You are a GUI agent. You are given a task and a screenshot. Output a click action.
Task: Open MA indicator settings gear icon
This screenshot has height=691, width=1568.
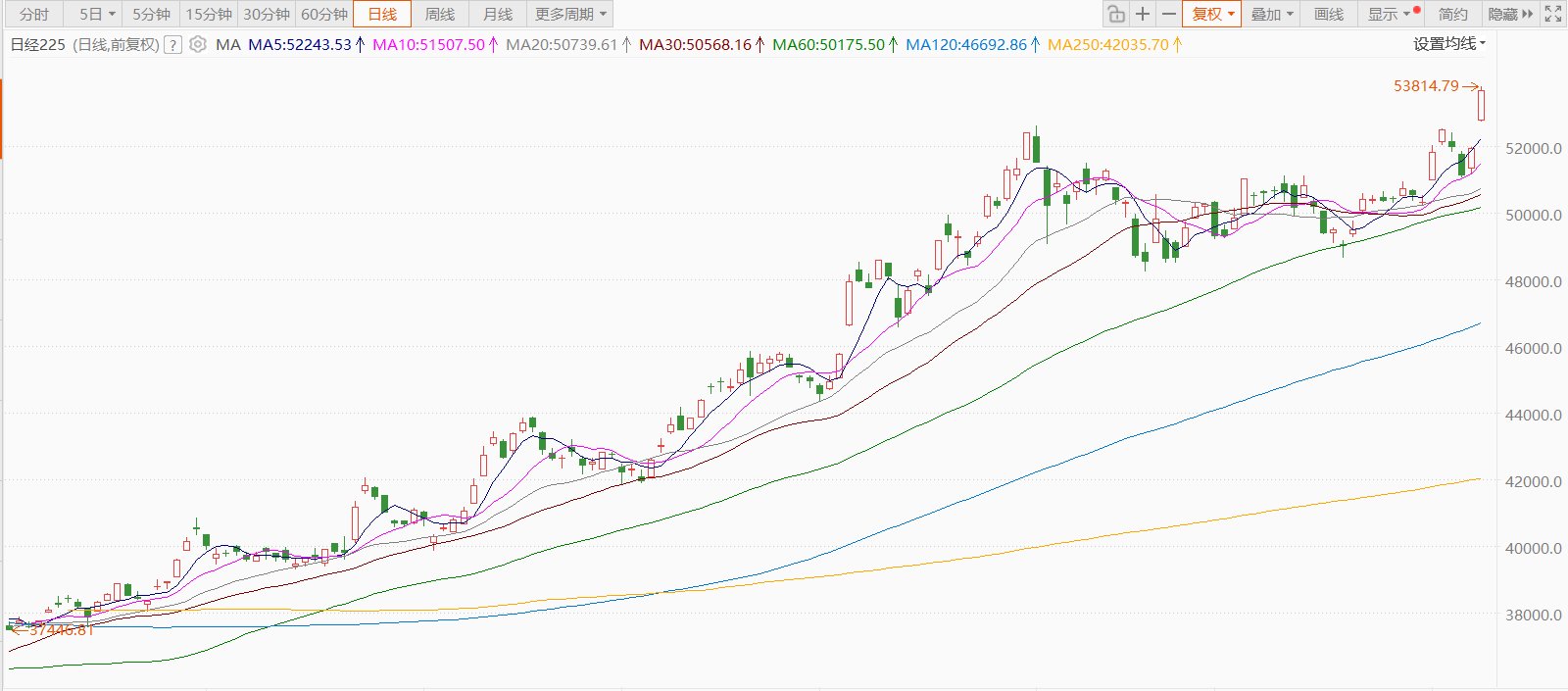coord(198,44)
